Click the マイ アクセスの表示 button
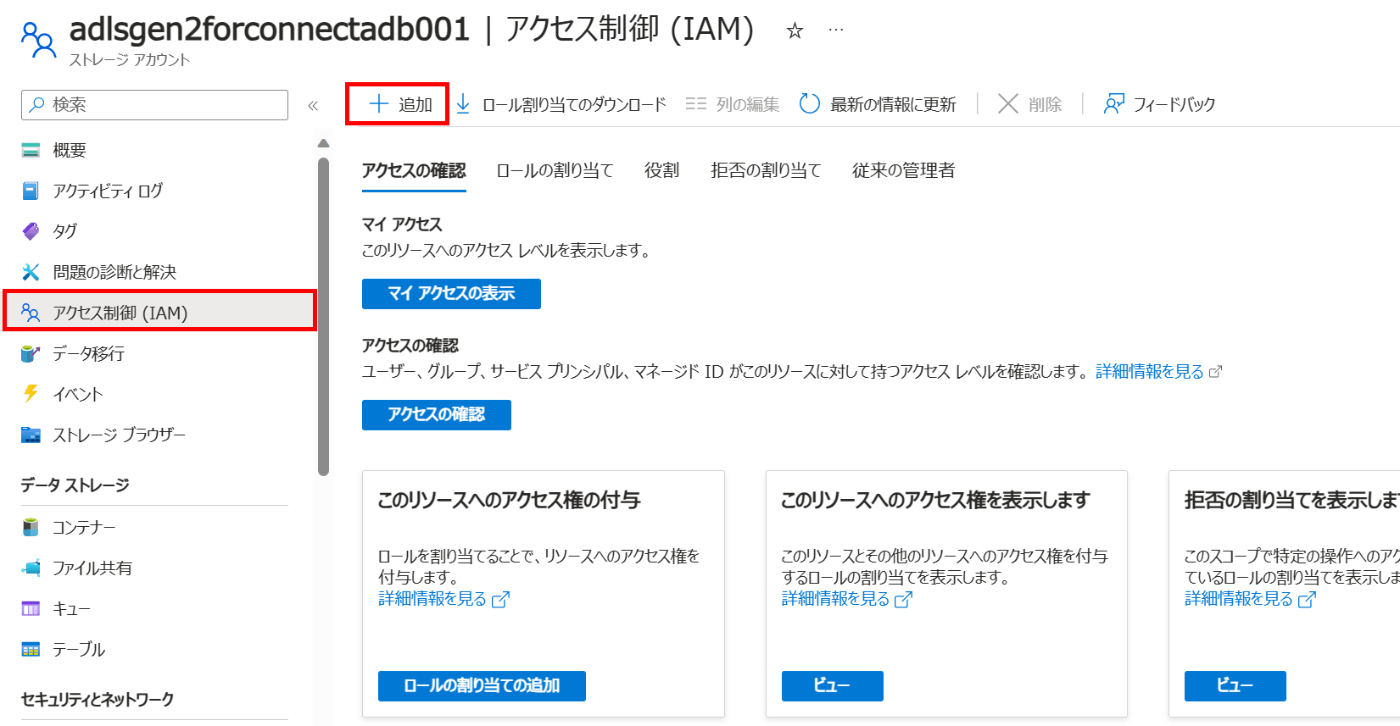The image size is (1400, 726). tap(451, 294)
